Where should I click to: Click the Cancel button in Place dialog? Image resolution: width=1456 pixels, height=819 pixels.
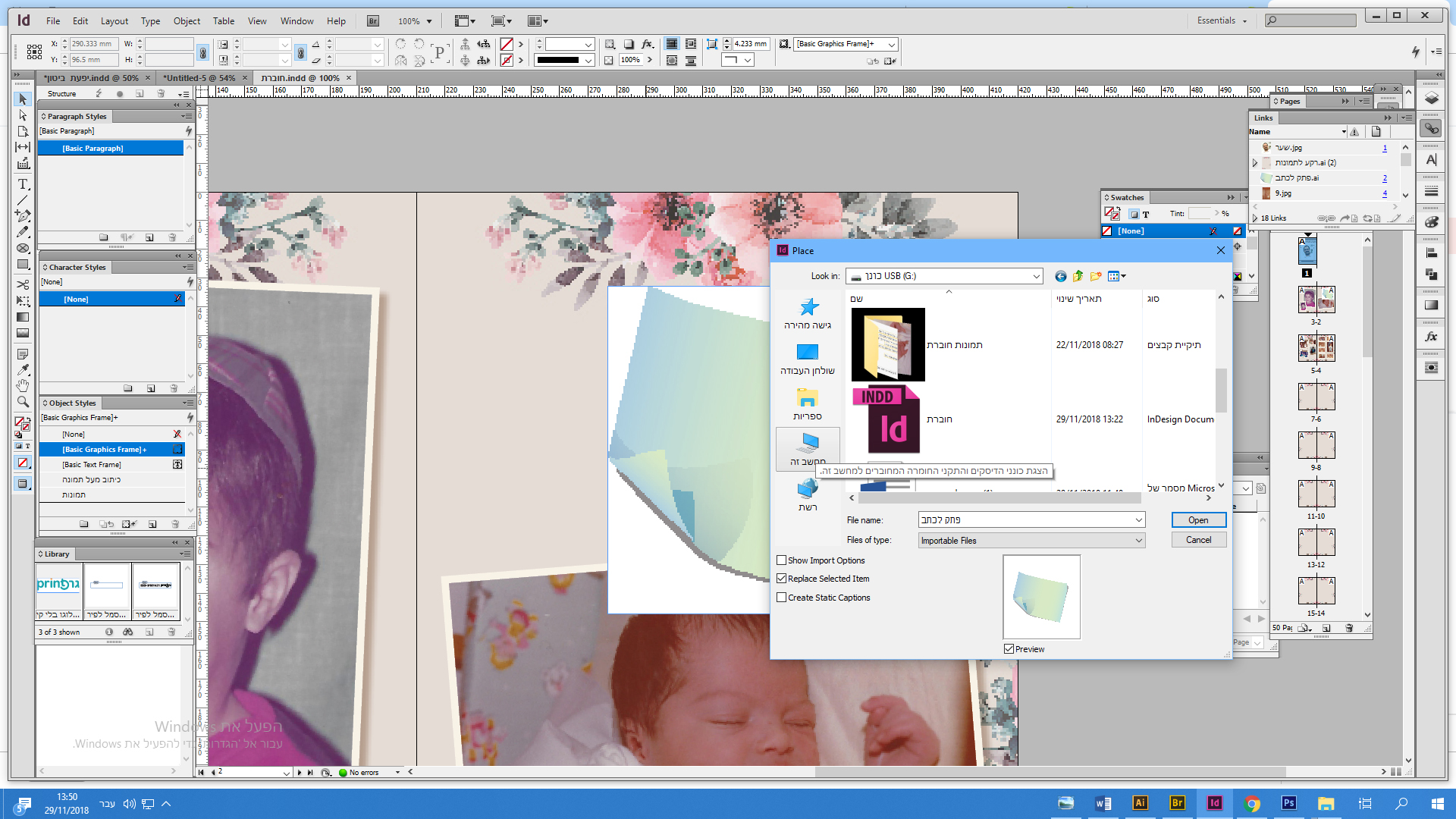tap(1198, 540)
